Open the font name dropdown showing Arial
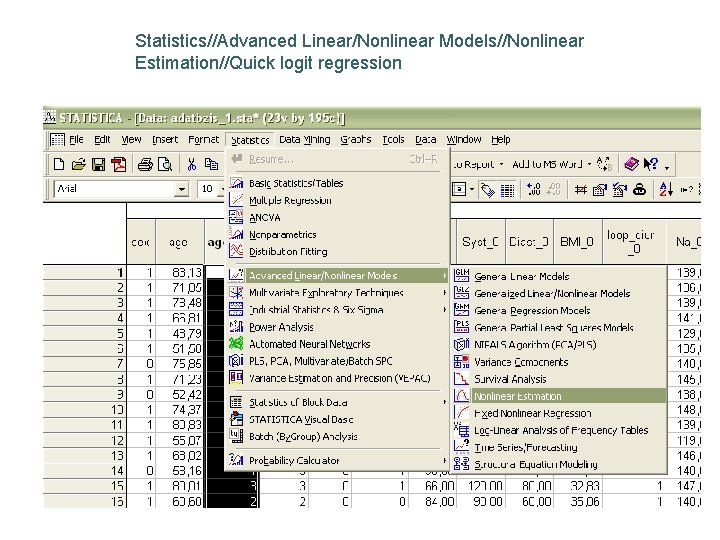 pos(182,189)
